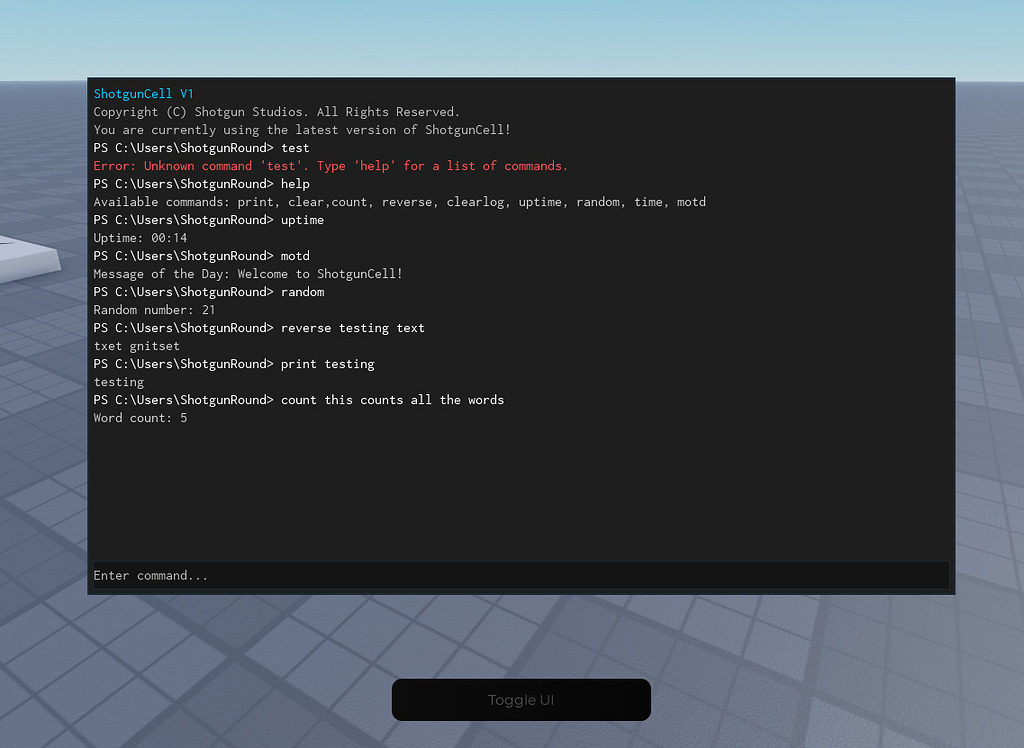Click the lone 'testing' output line
Viewport: 1024px width, 748px height.
(119, 382)
